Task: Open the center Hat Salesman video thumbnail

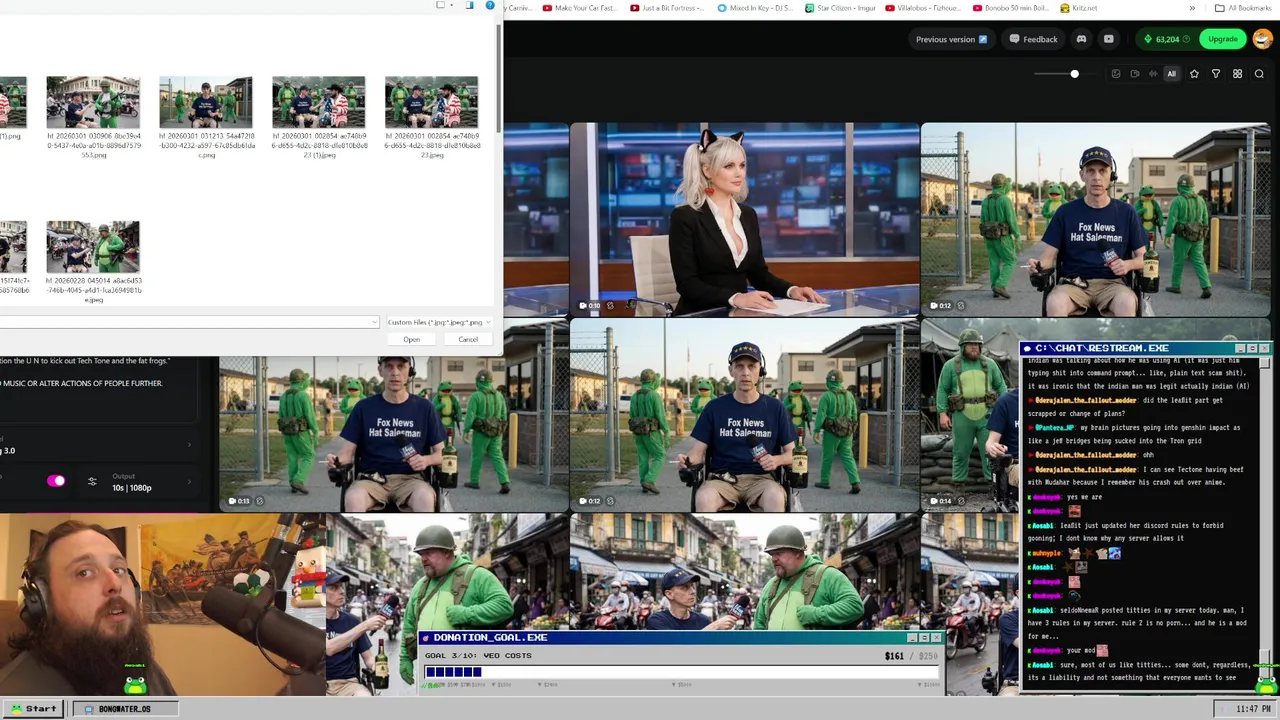Action: click(x=745, y=415)
